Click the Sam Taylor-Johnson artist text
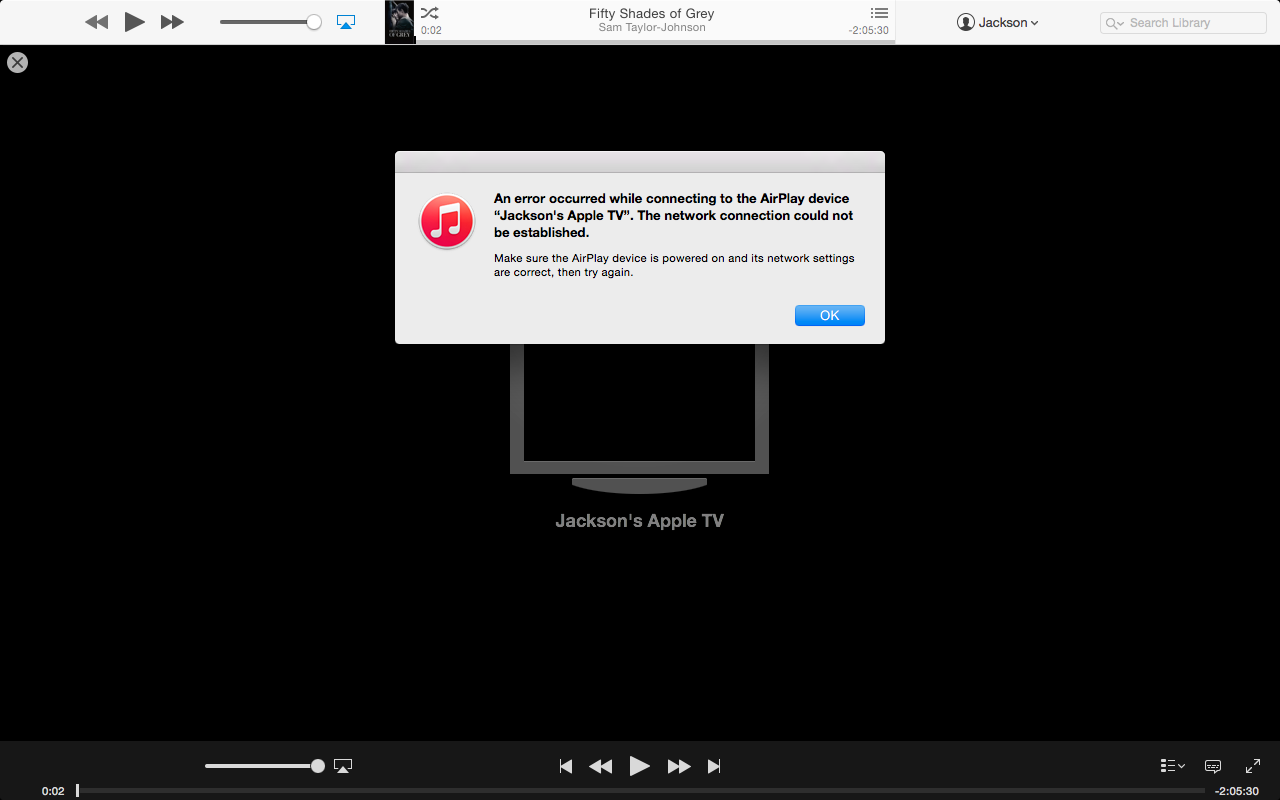Screen dimensions: 1280x800 click(x=652, y=28)
